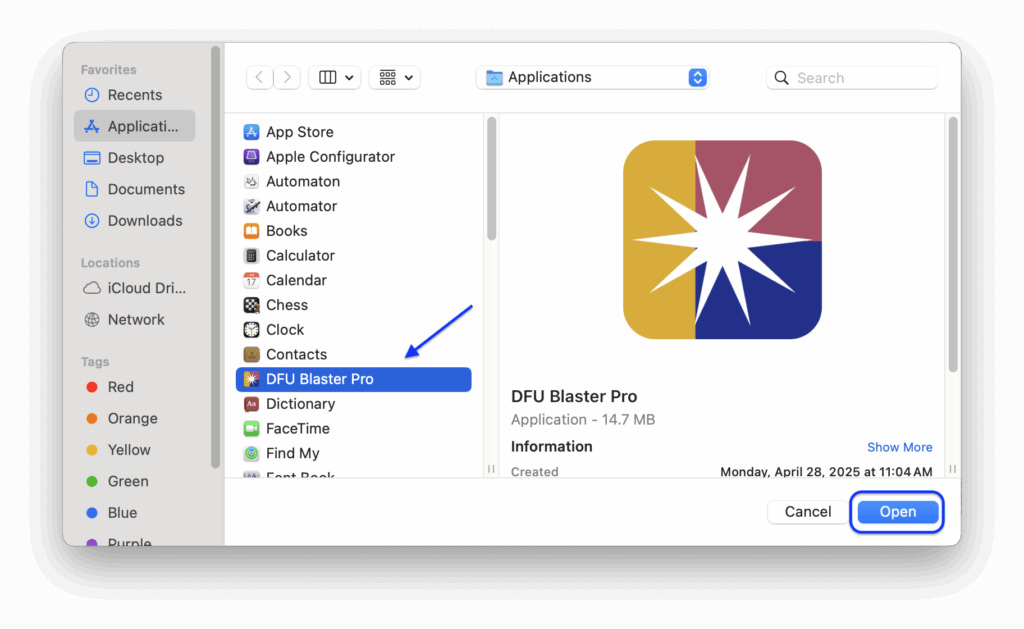Click the Open button
Image resolution: width=1024 pixels, height=629 pixels.
click(x=897, y=512)
